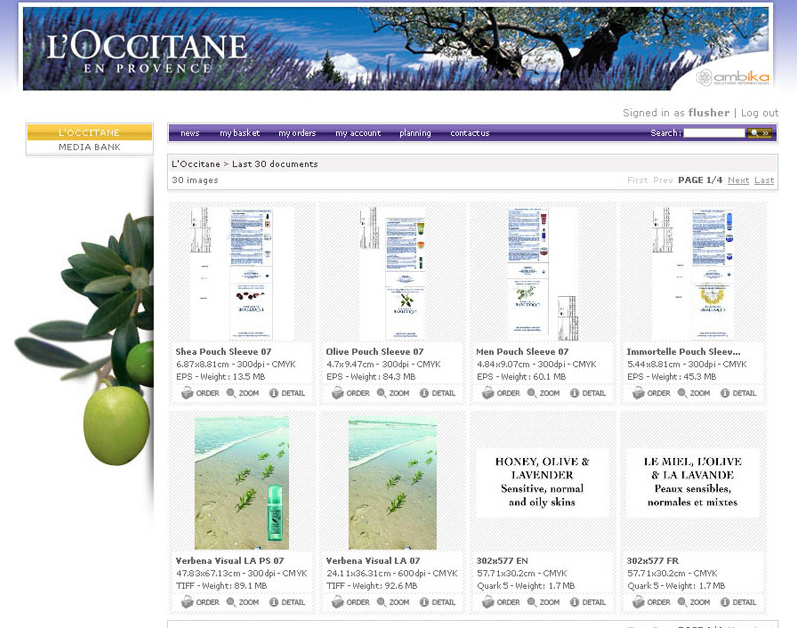Screen dimensions: 797x628
Task: Click the title 'Shea Pouch Sleeve 07'
Action: (223, 352)
